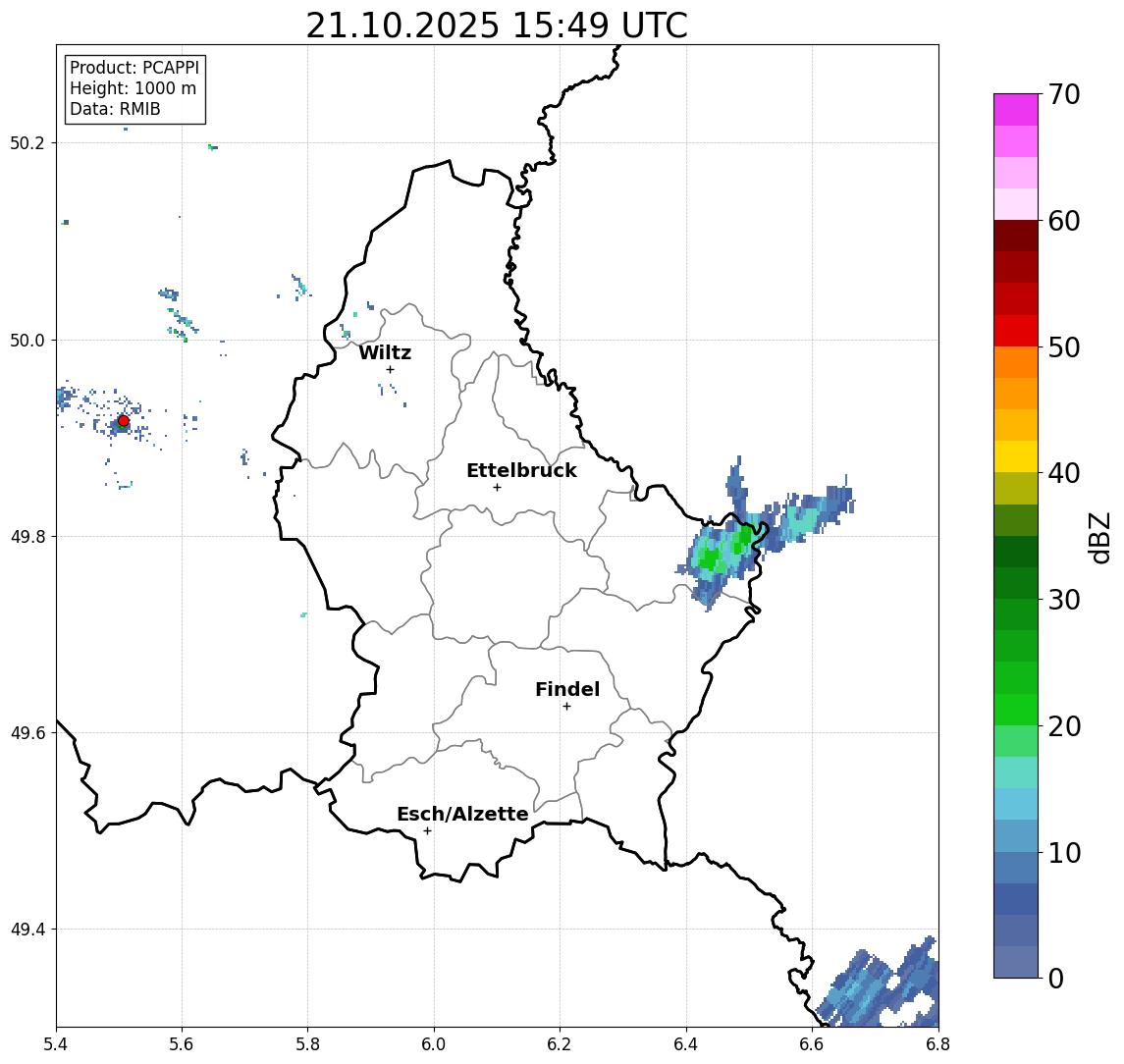Image resolution: width=1124 pixels, height=1064 pixels.
Task: Click the latitude tick label '50.0'
Action: [x=27, y=340]
